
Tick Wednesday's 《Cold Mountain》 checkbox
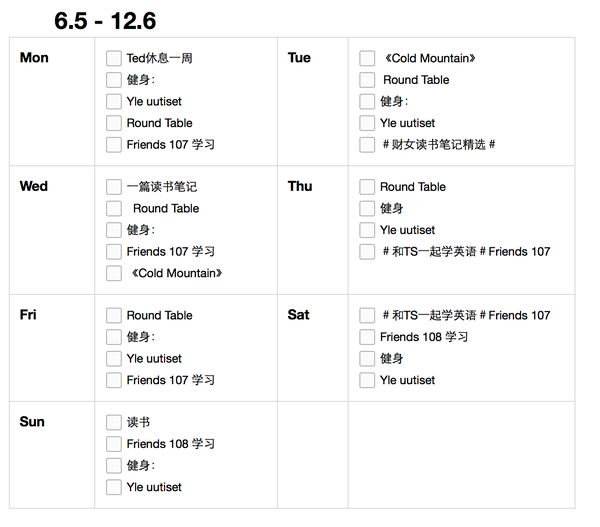(114, 274)
